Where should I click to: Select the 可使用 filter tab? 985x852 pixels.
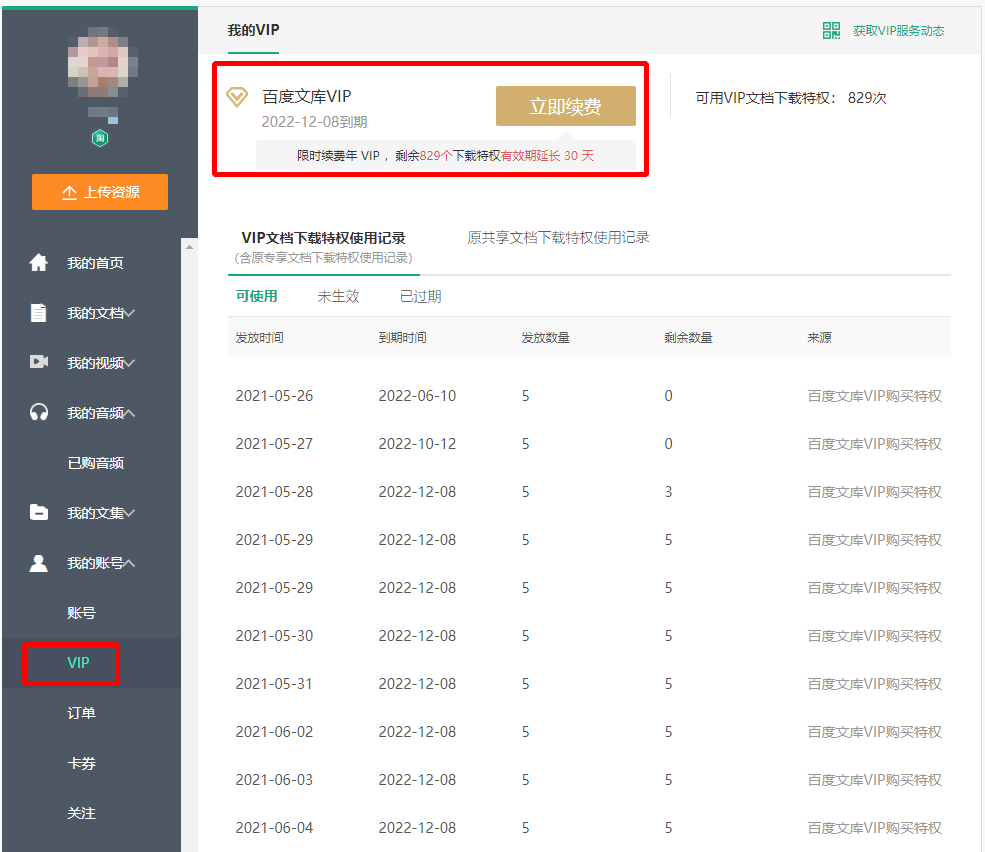tap(256, 296)
